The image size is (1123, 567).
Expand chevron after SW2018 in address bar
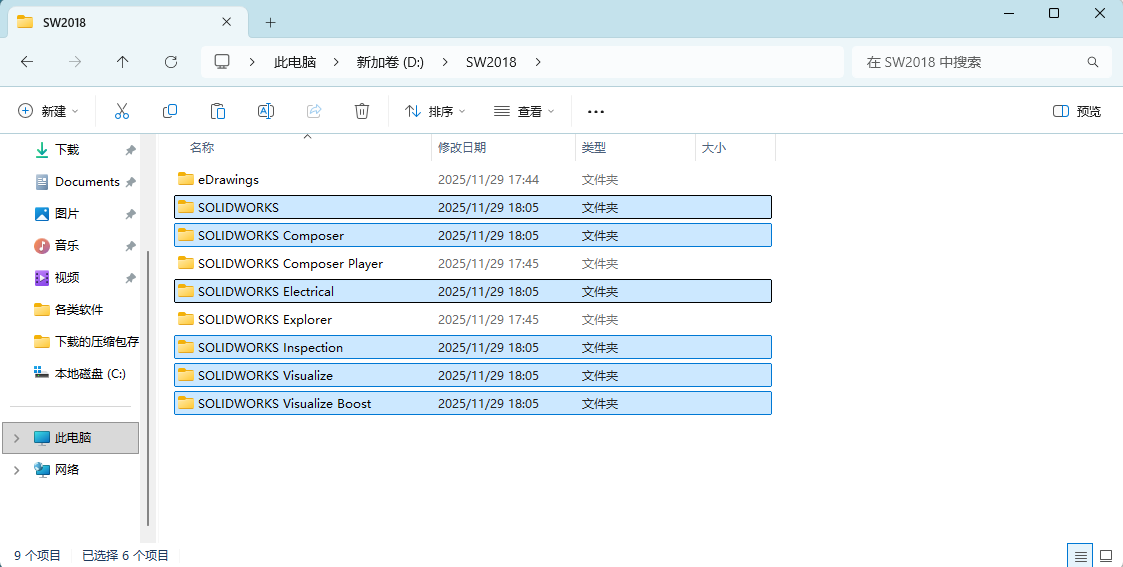(x=538, y=62)
